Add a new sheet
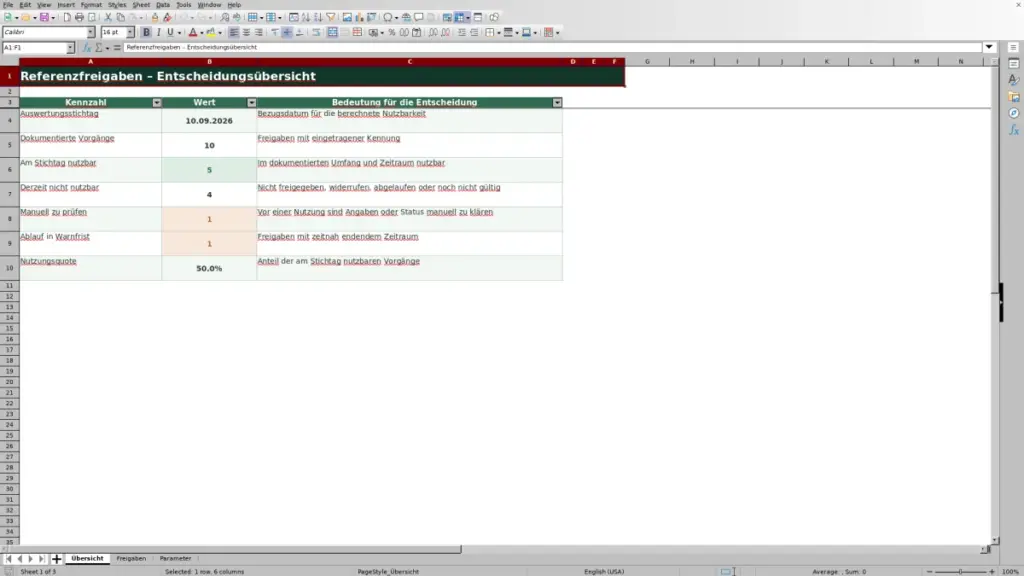 [x=56, y=559]
